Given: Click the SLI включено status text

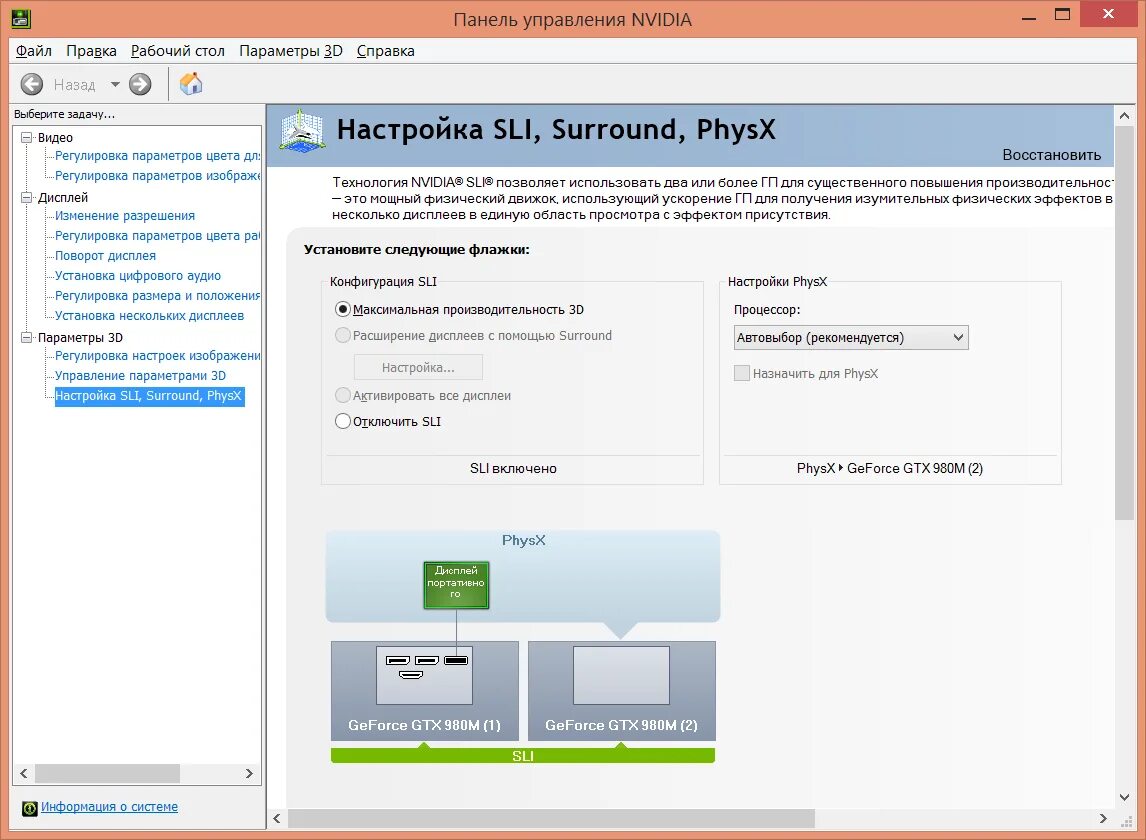Looking at the screenshot, I should tap(513, 469).
